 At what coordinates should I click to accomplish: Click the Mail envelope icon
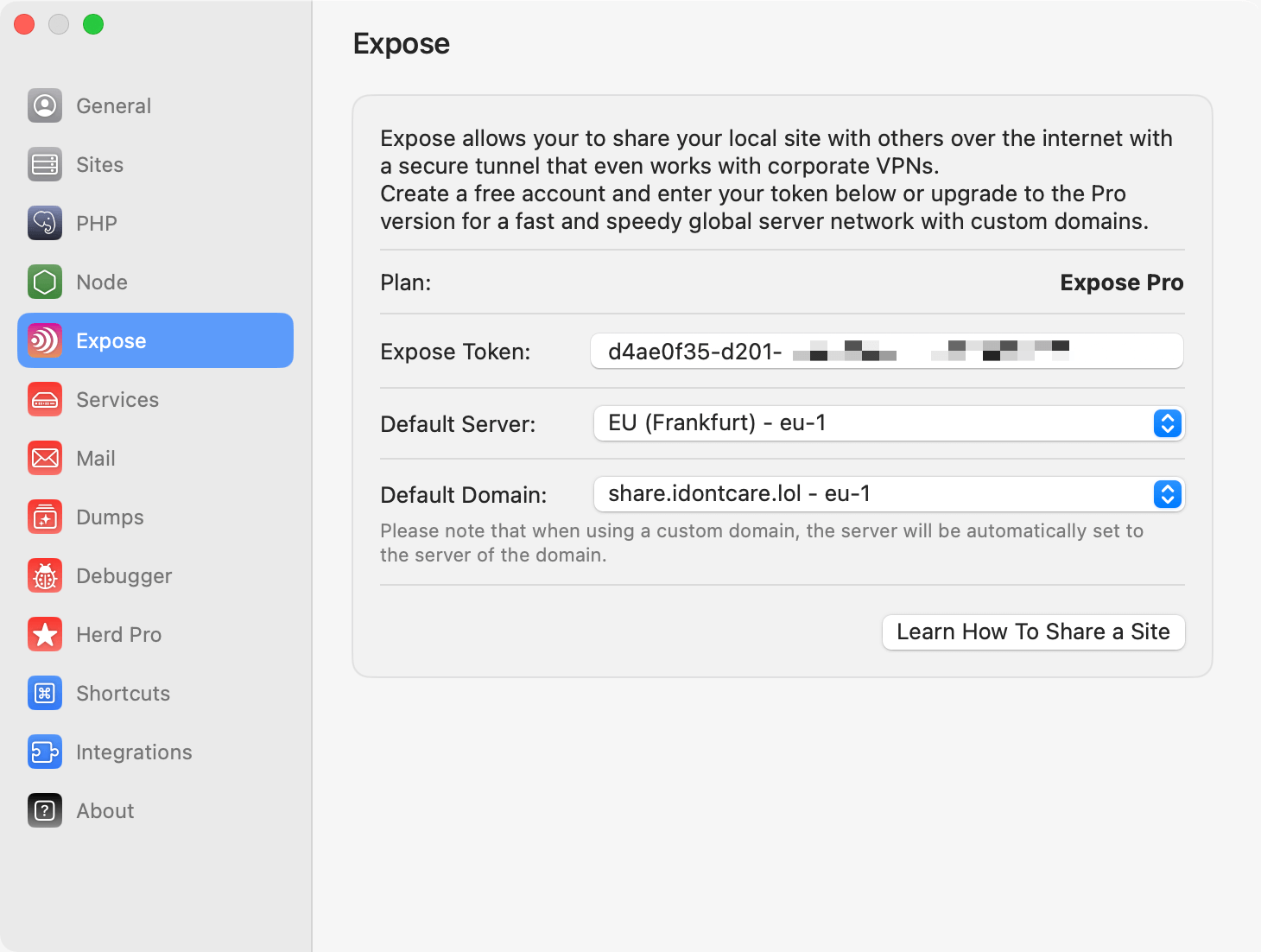(x=44, y=458)
